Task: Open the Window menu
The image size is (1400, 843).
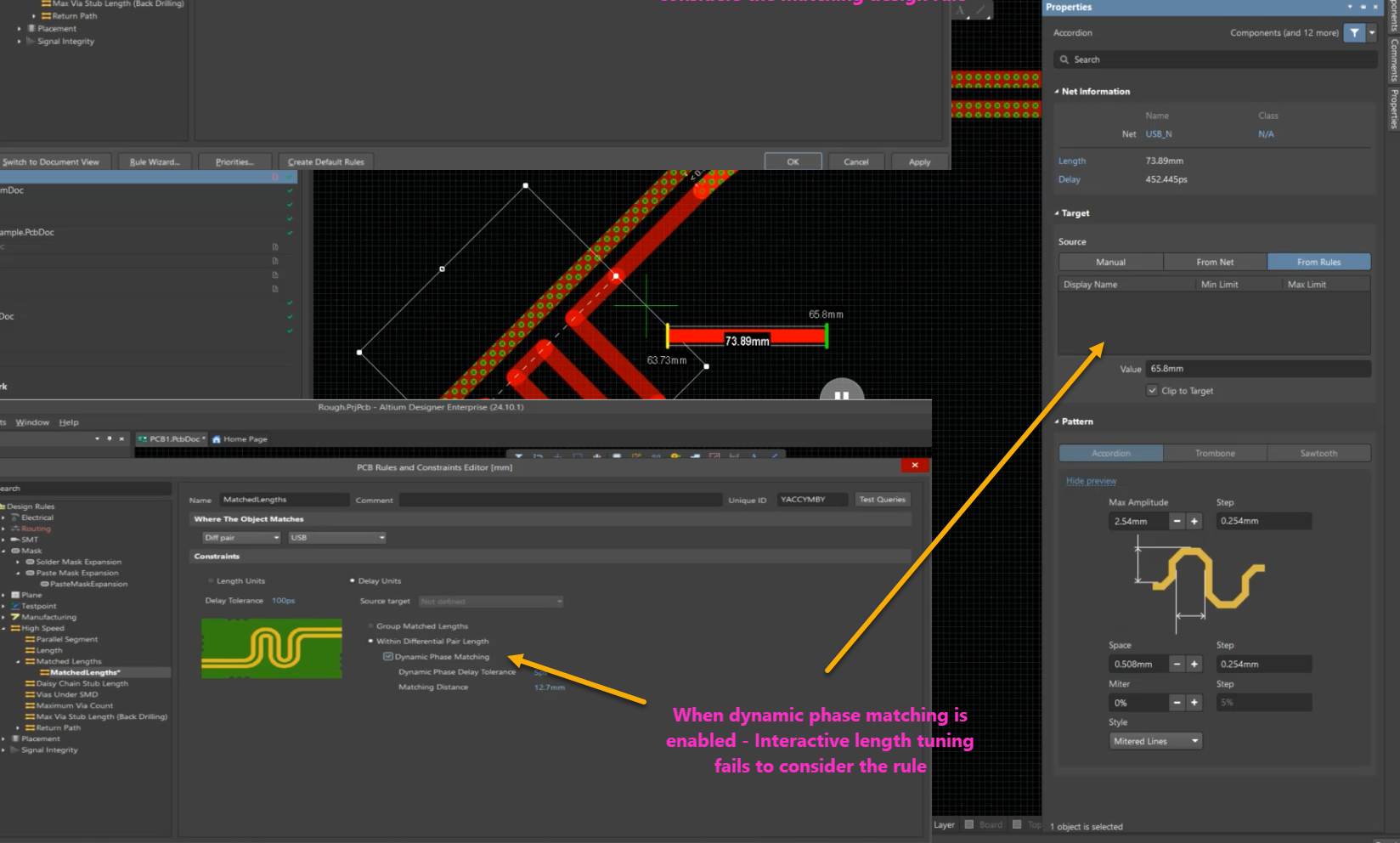Action: coord(32,422)
